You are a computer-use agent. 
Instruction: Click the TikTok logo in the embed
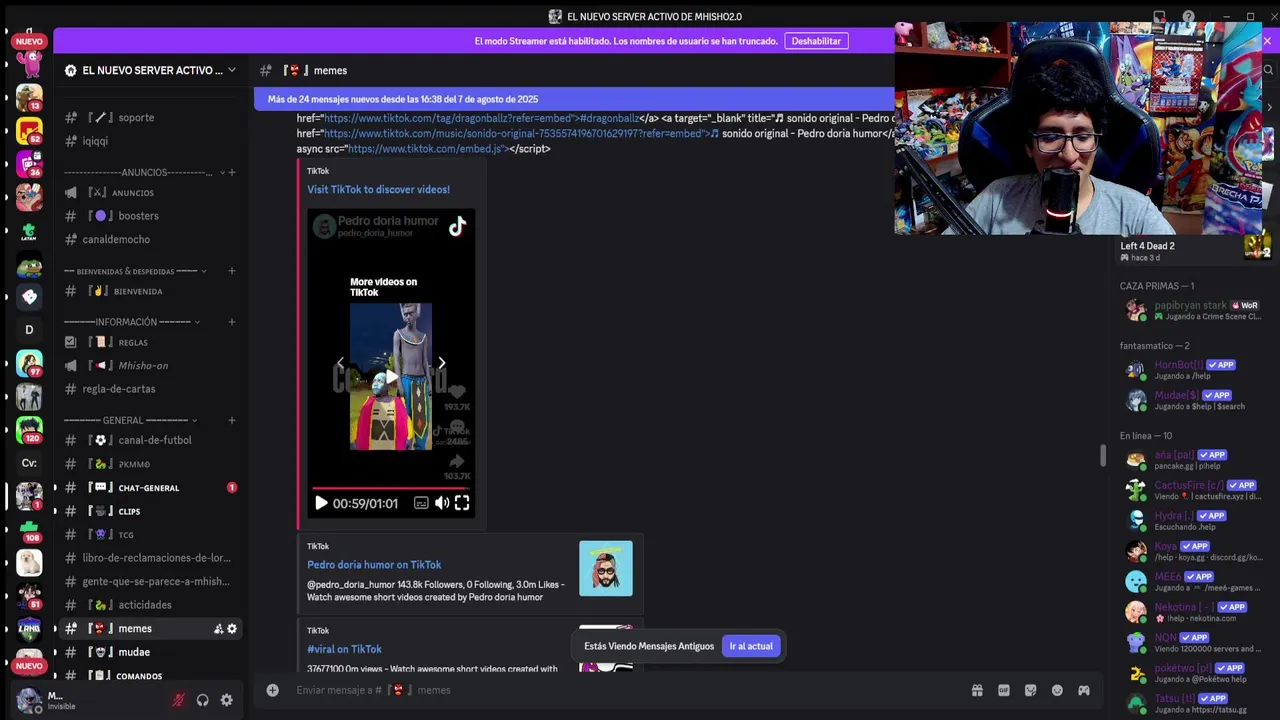point(457,226)
